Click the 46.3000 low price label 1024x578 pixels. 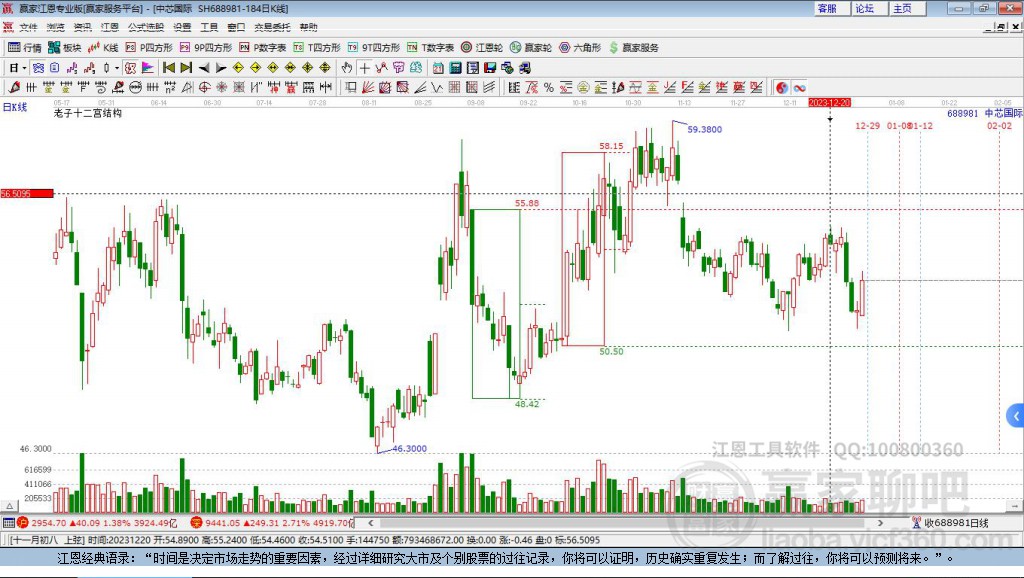[x=409, y=449]
